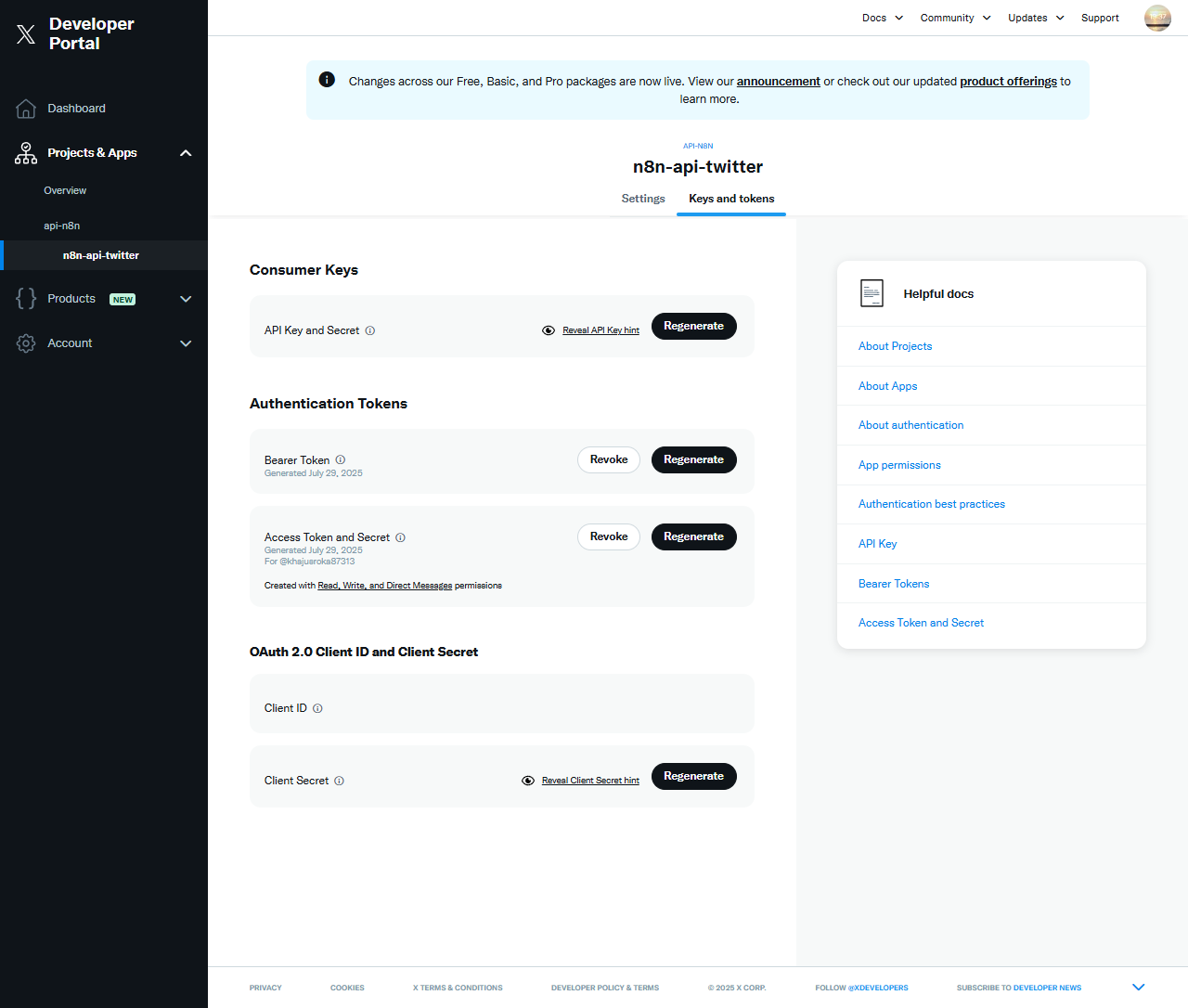Click the X logo in the sidebar

(x=26, y=34)
